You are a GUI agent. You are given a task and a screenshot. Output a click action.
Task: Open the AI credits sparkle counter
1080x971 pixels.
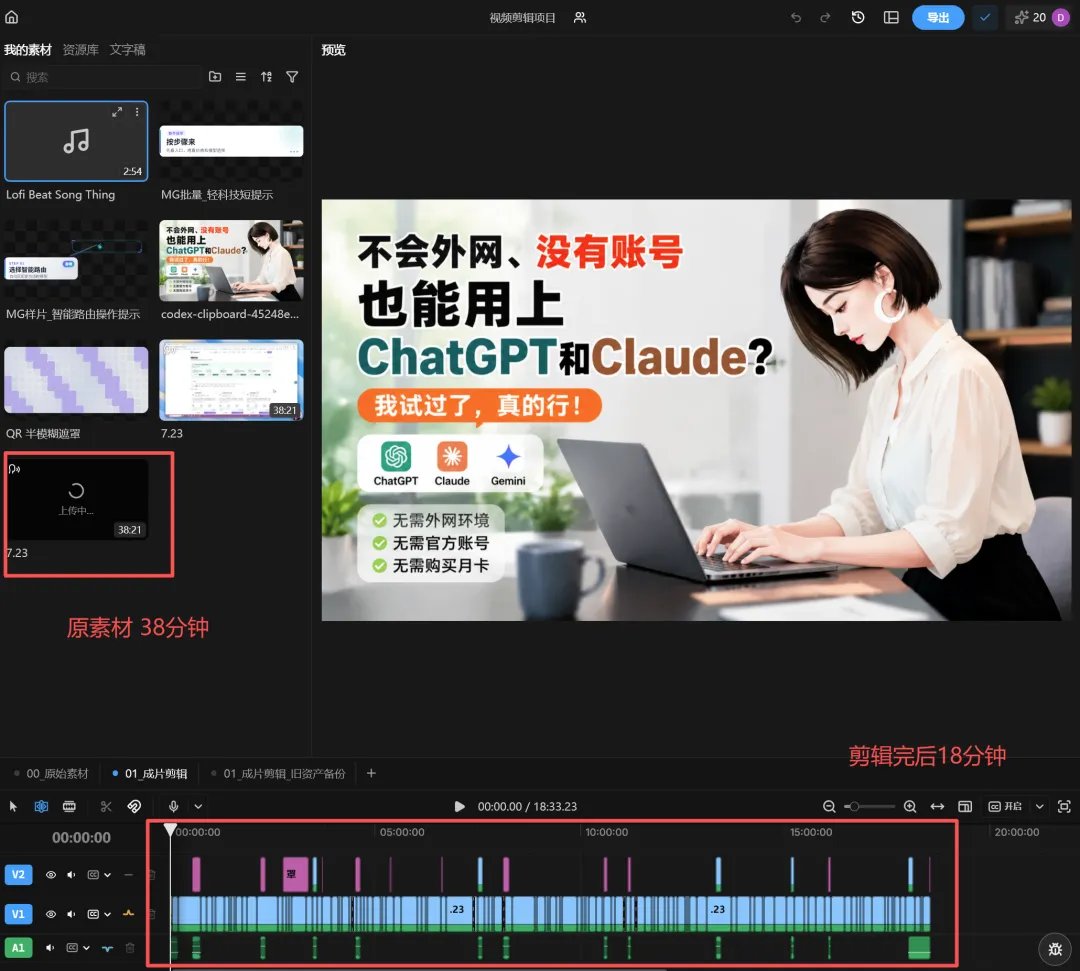(x=1030, y=18)
